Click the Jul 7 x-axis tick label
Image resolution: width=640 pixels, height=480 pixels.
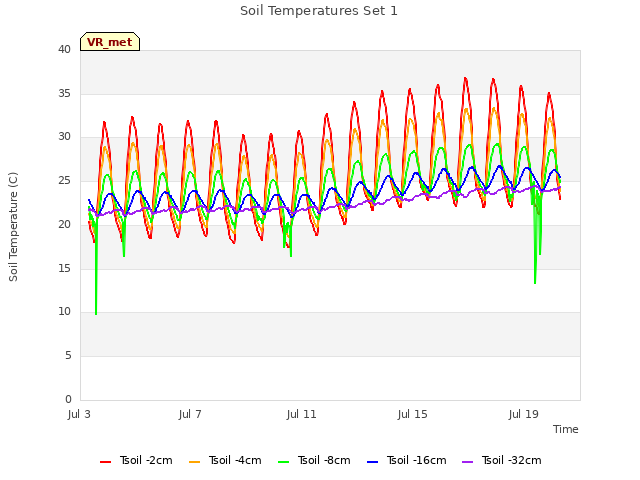190,414
